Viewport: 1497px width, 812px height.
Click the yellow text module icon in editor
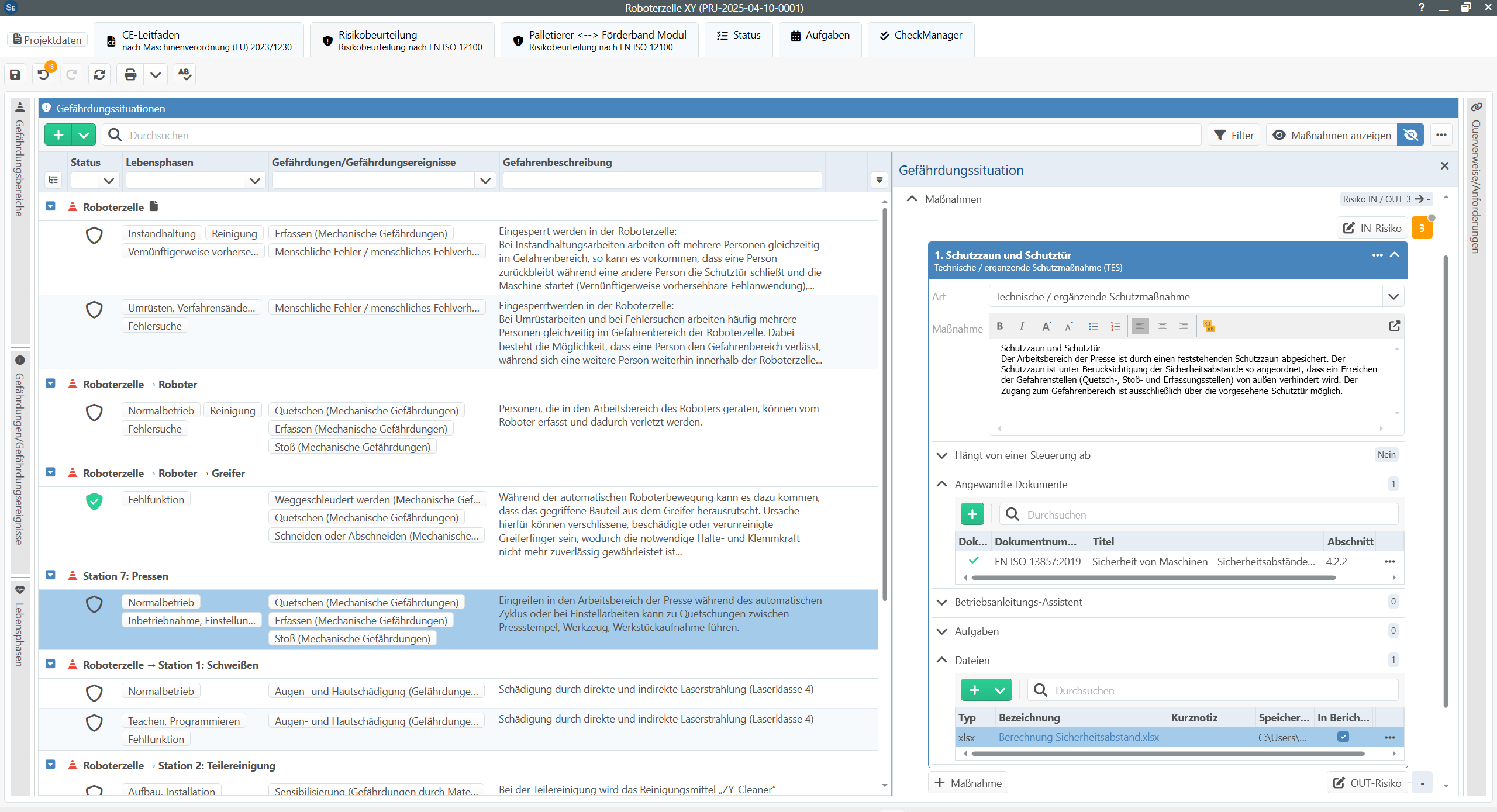(1209, 326)
